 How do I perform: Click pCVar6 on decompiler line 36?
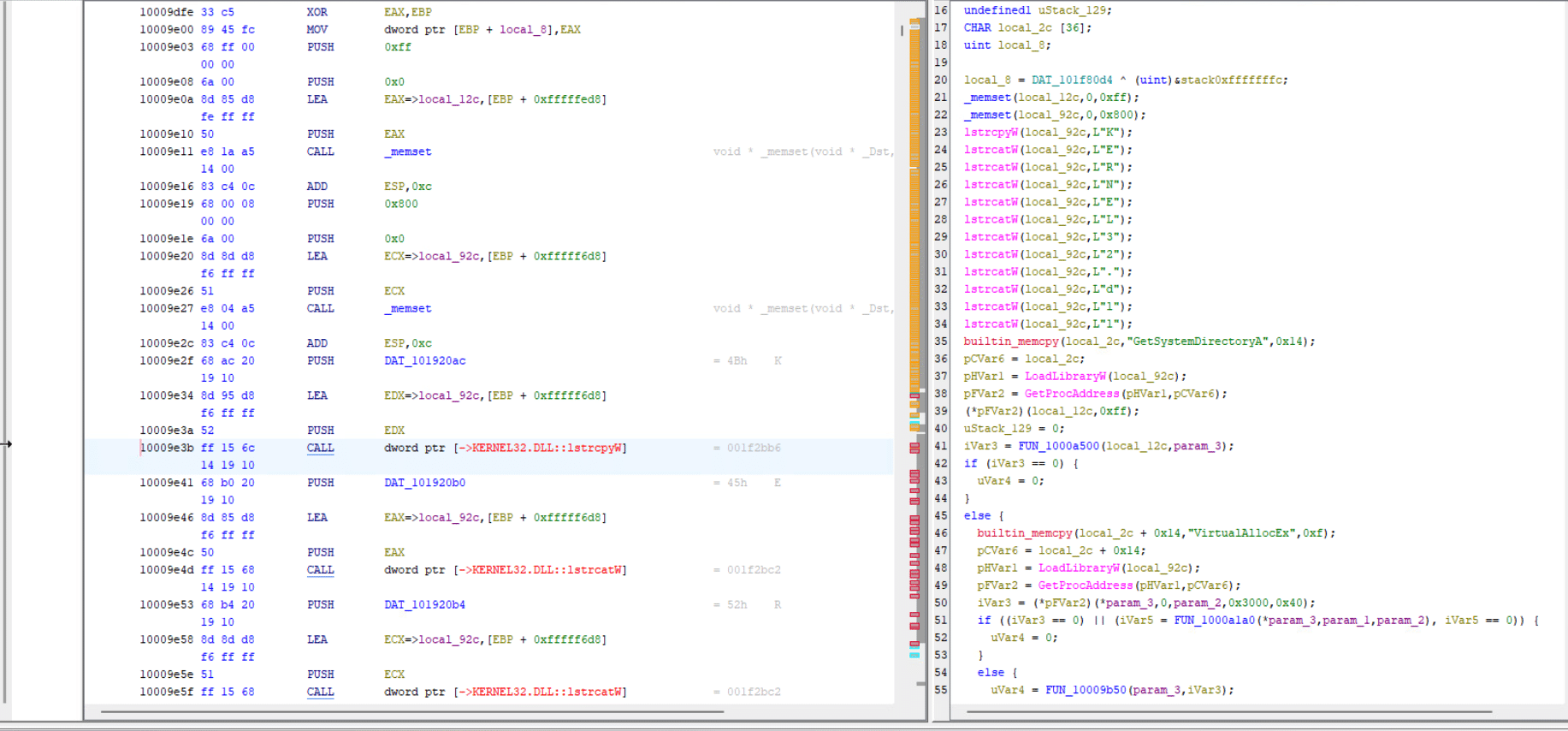(x=985, y=359)
